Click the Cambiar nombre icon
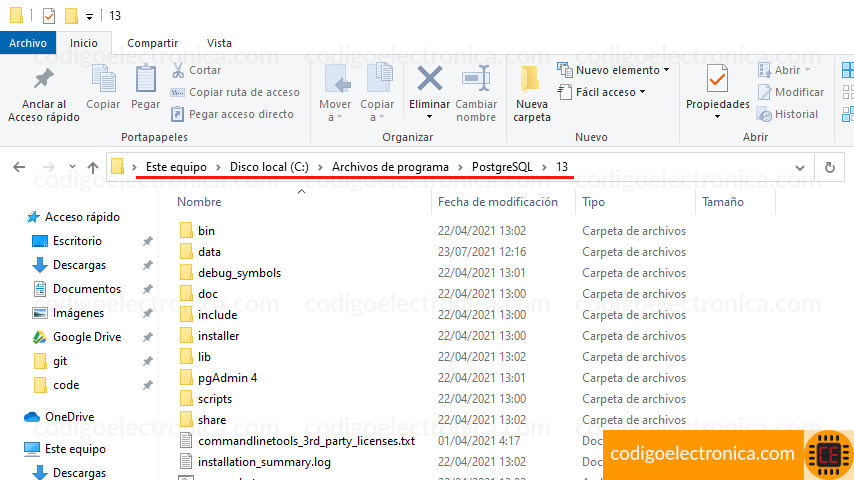This screenshot has width=854, height=480. coord(476,78)
